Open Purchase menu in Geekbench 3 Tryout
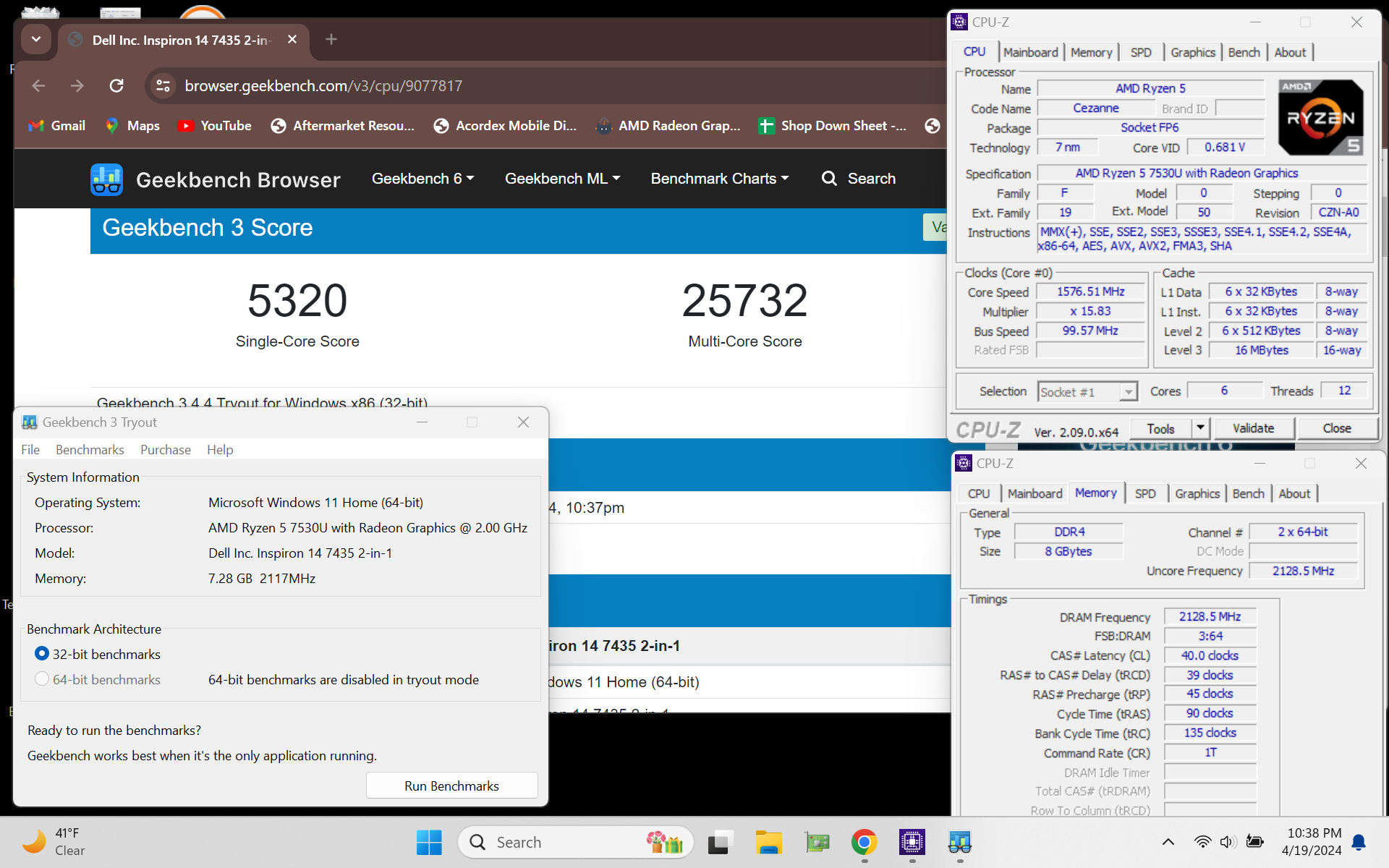This screenshot has height=868, width=1389. (x=166, y=450)
